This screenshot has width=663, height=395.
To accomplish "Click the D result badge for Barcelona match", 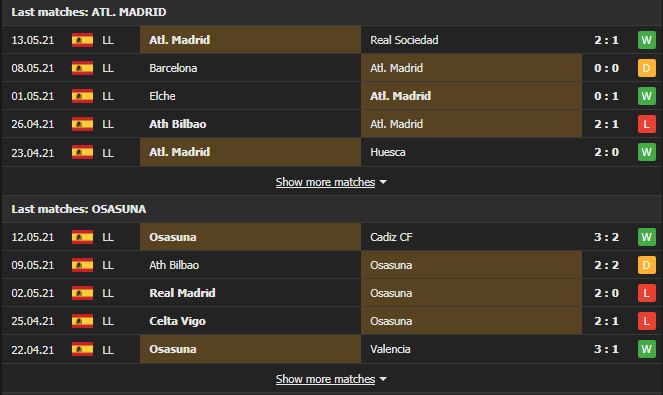I will [x=647, y=68].
